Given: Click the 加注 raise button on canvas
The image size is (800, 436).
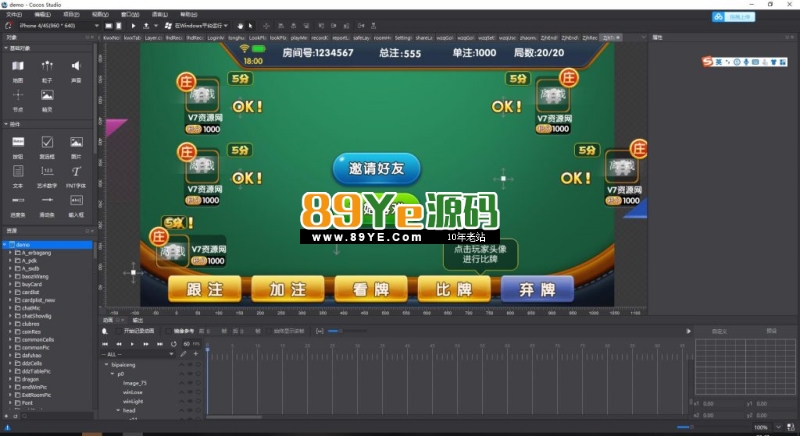Looking at the screenshot, I should (x=288, y=289).
